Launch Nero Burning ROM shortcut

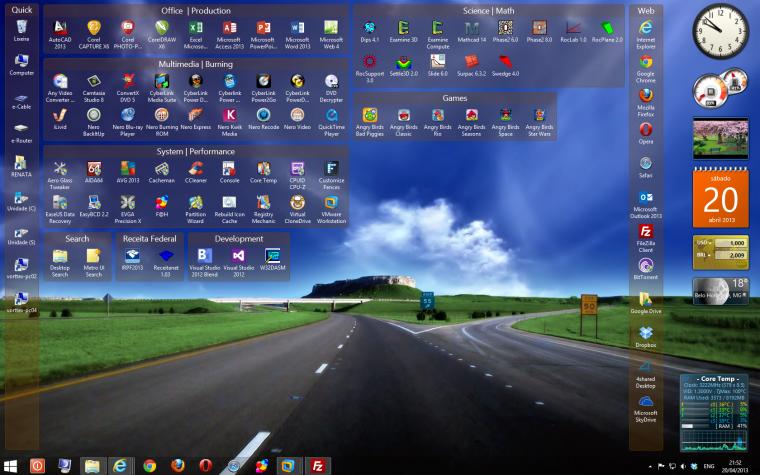161,122
